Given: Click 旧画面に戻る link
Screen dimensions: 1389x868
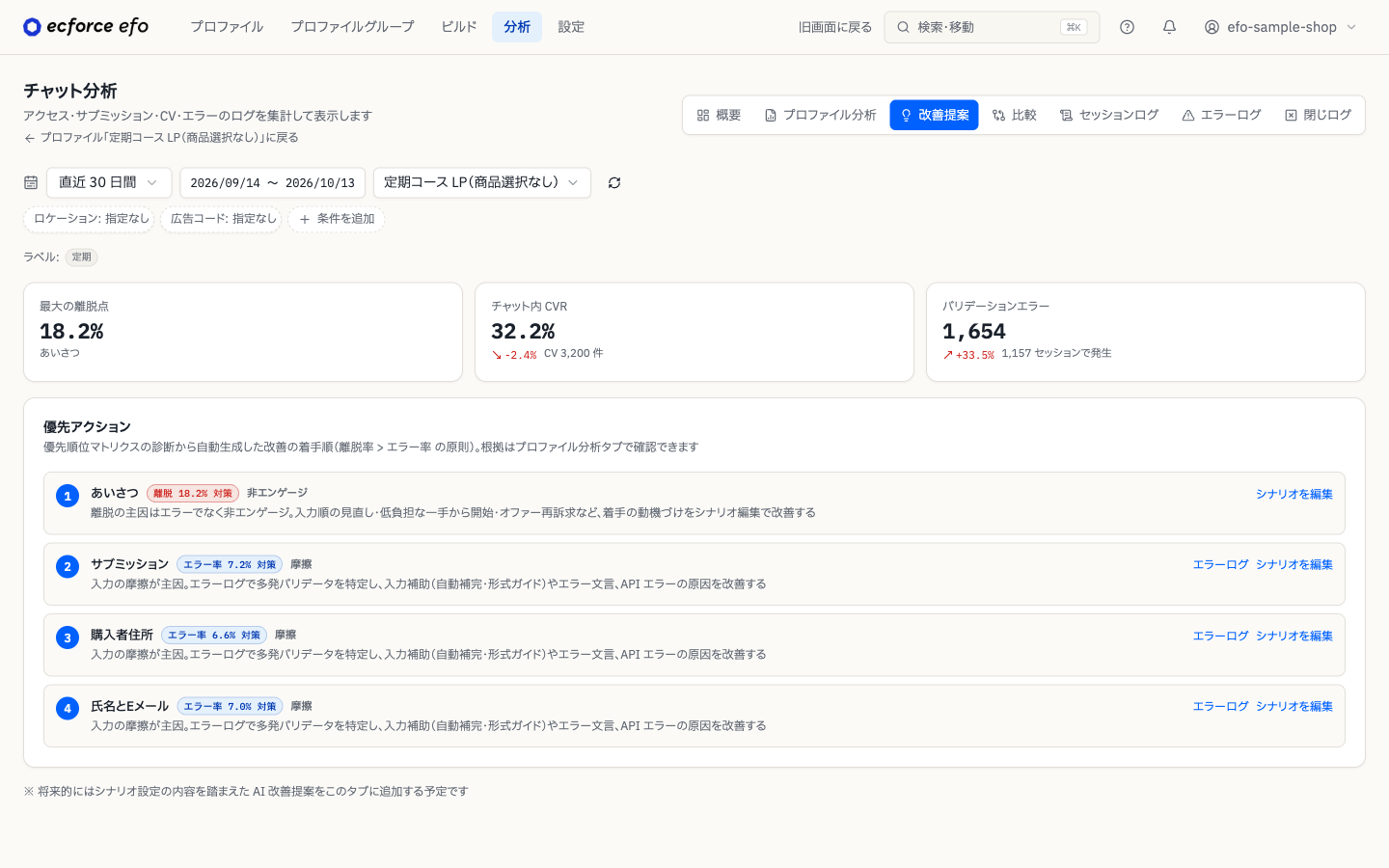Looking at the screenshot, I should (835, 27).
